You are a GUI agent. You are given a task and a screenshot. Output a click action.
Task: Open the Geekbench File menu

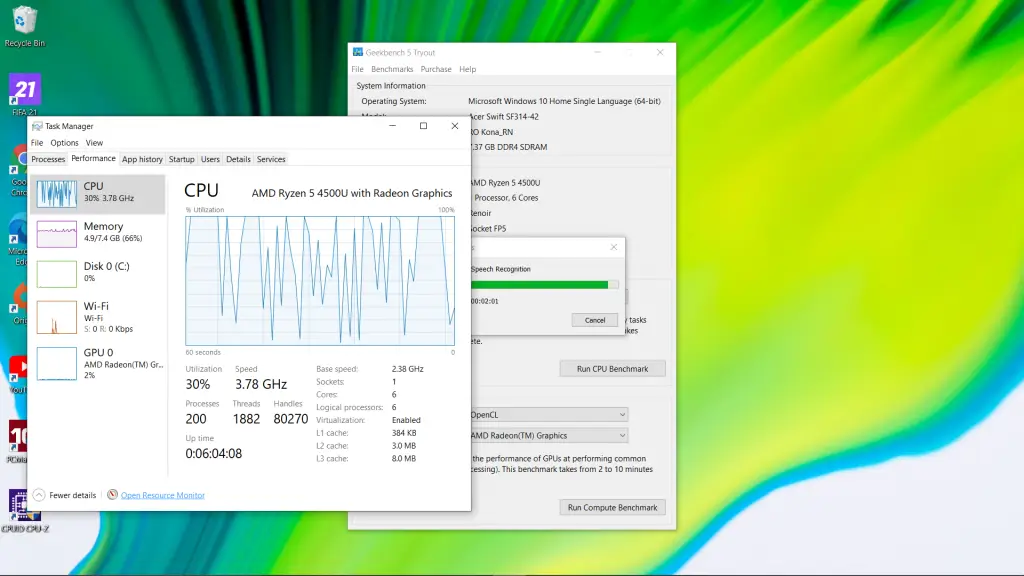pyautogui.click(x=357, y=69)
